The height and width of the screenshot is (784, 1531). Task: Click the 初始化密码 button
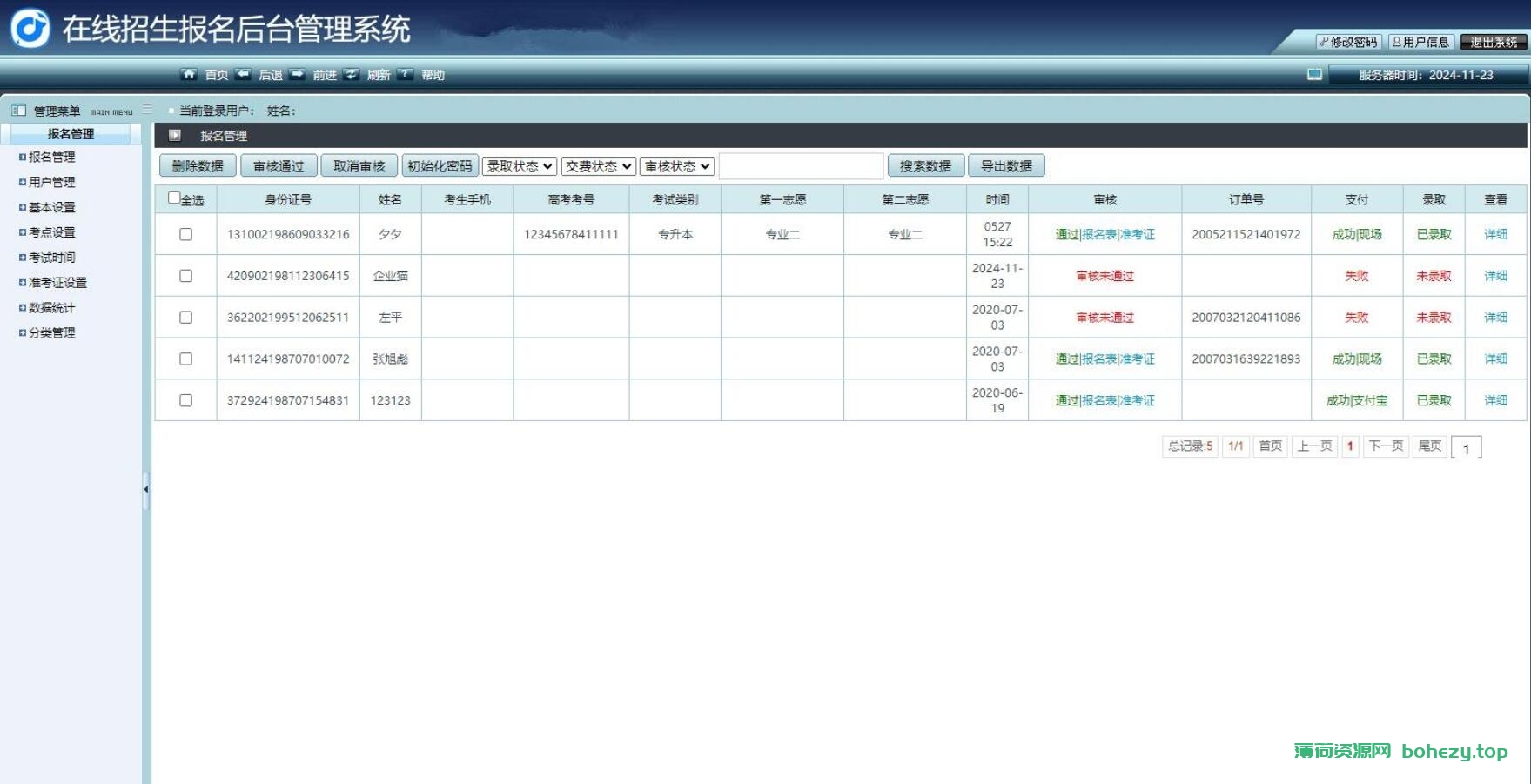coord(440,166)
